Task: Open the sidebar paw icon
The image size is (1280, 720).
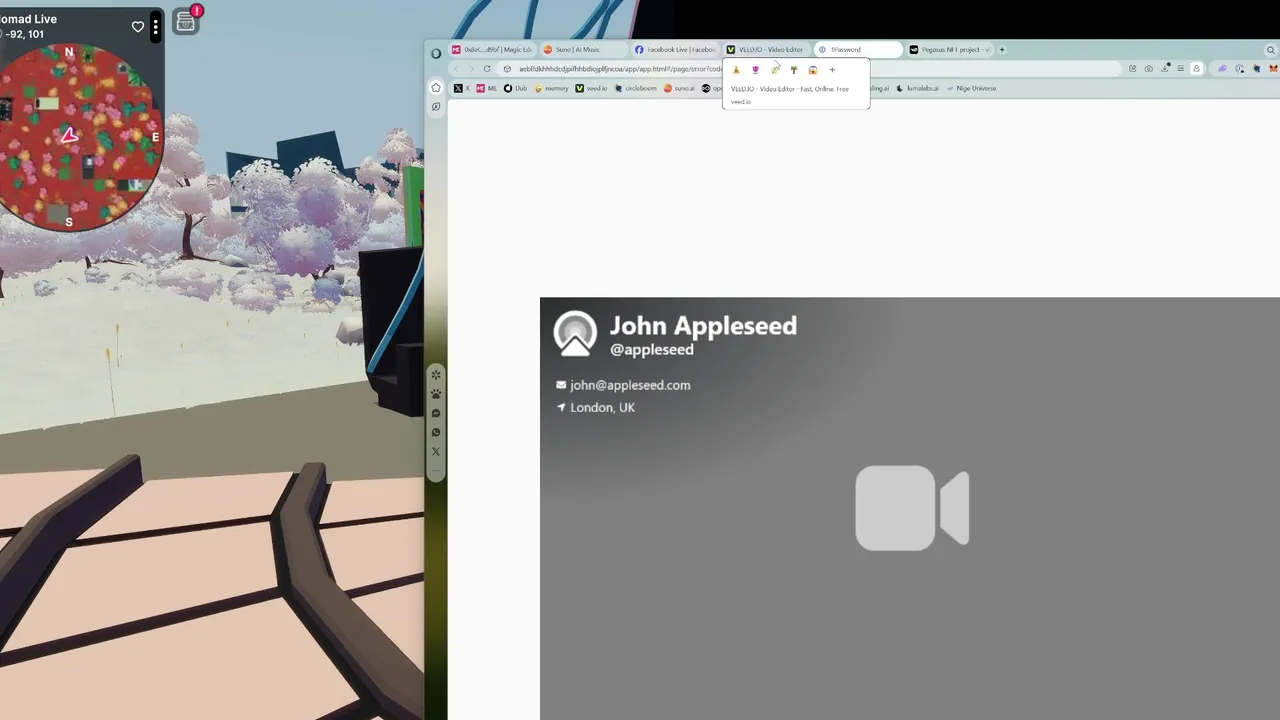Action: (436, 394)
